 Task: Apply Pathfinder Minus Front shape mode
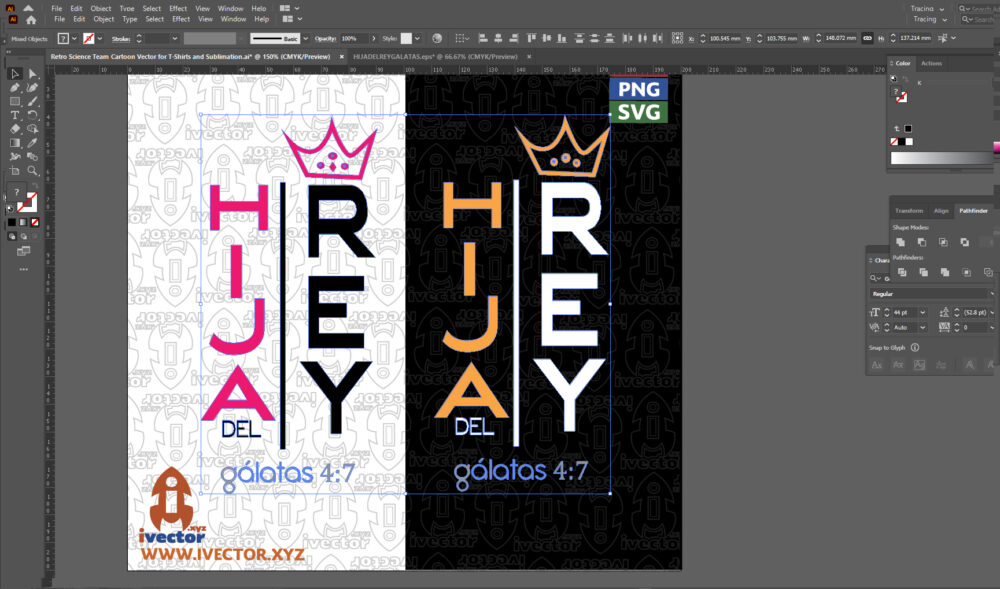(x=922, y=242)
